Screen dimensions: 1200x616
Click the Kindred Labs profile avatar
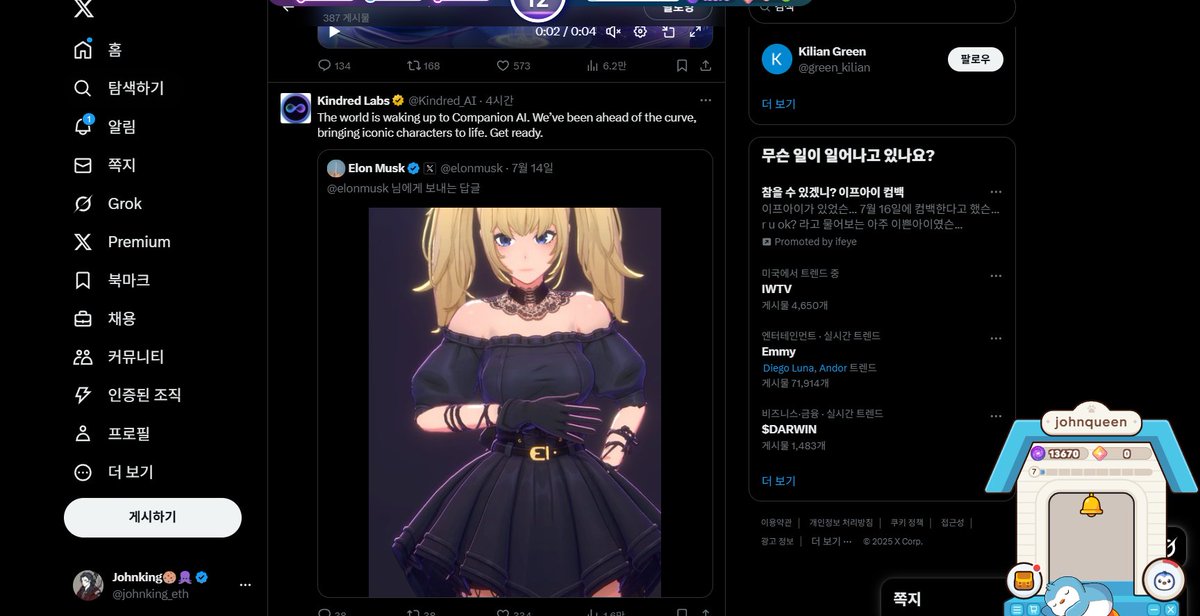(x=295, y=108)
